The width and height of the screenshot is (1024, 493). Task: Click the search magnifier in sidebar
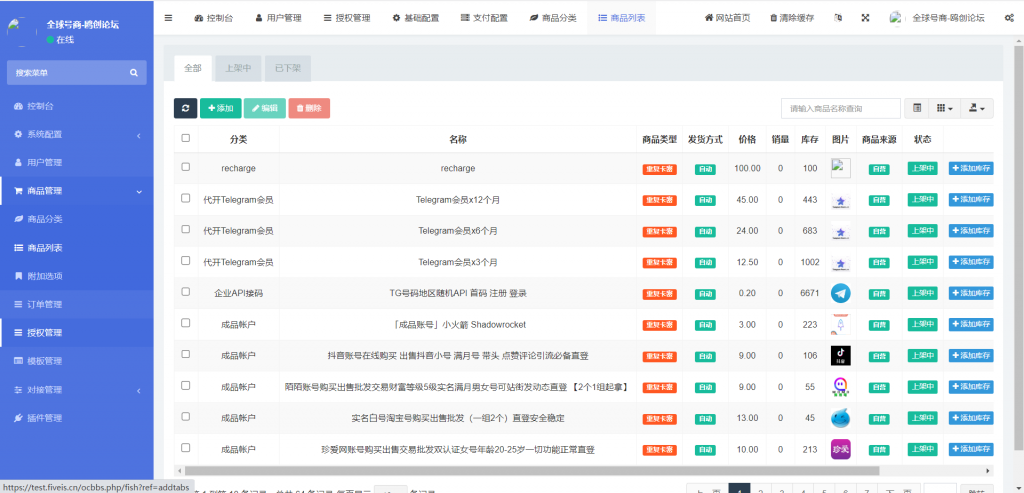(x=134, y=73)
